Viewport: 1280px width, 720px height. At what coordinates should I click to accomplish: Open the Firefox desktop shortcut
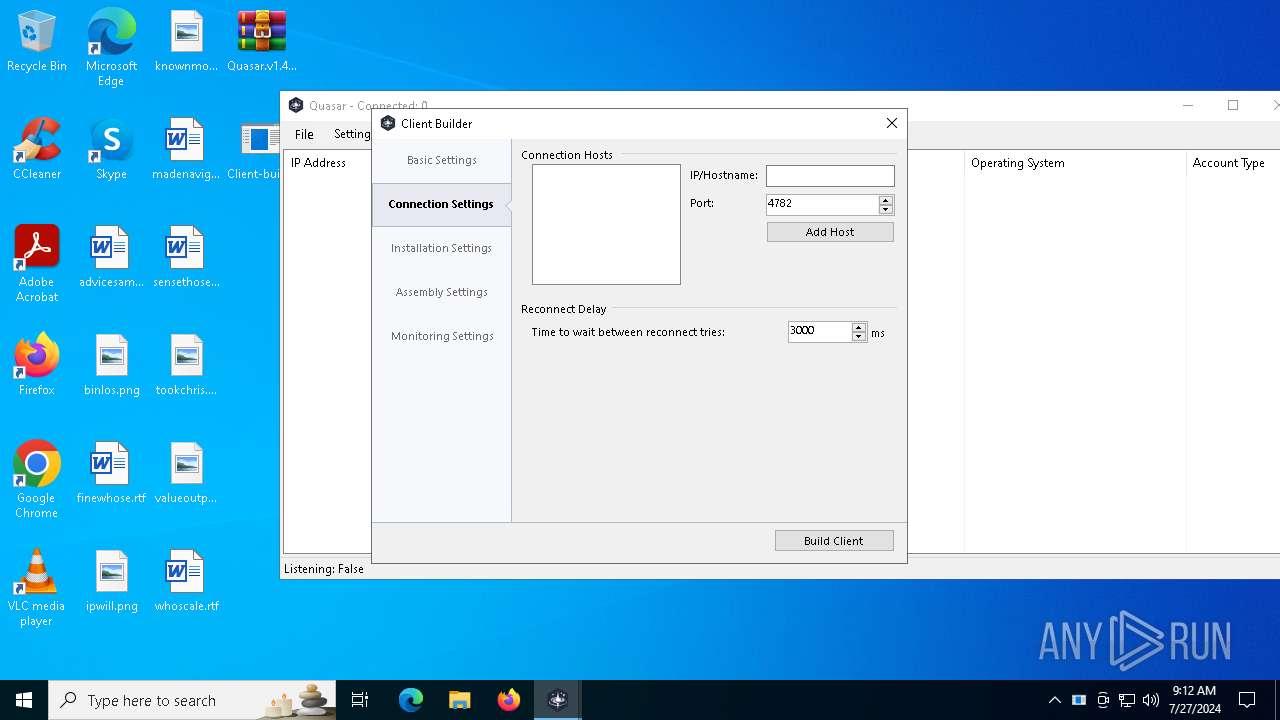pyautogui.click(x=37, y=365)
